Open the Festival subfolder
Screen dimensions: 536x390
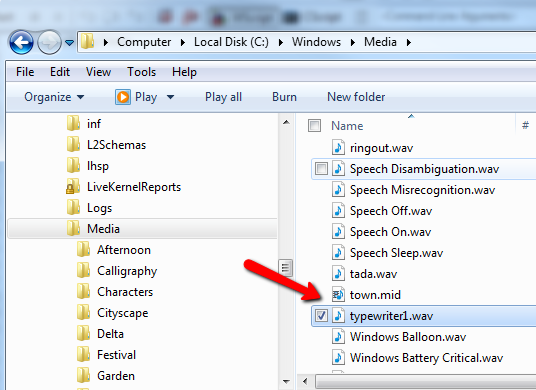[116, 355]
